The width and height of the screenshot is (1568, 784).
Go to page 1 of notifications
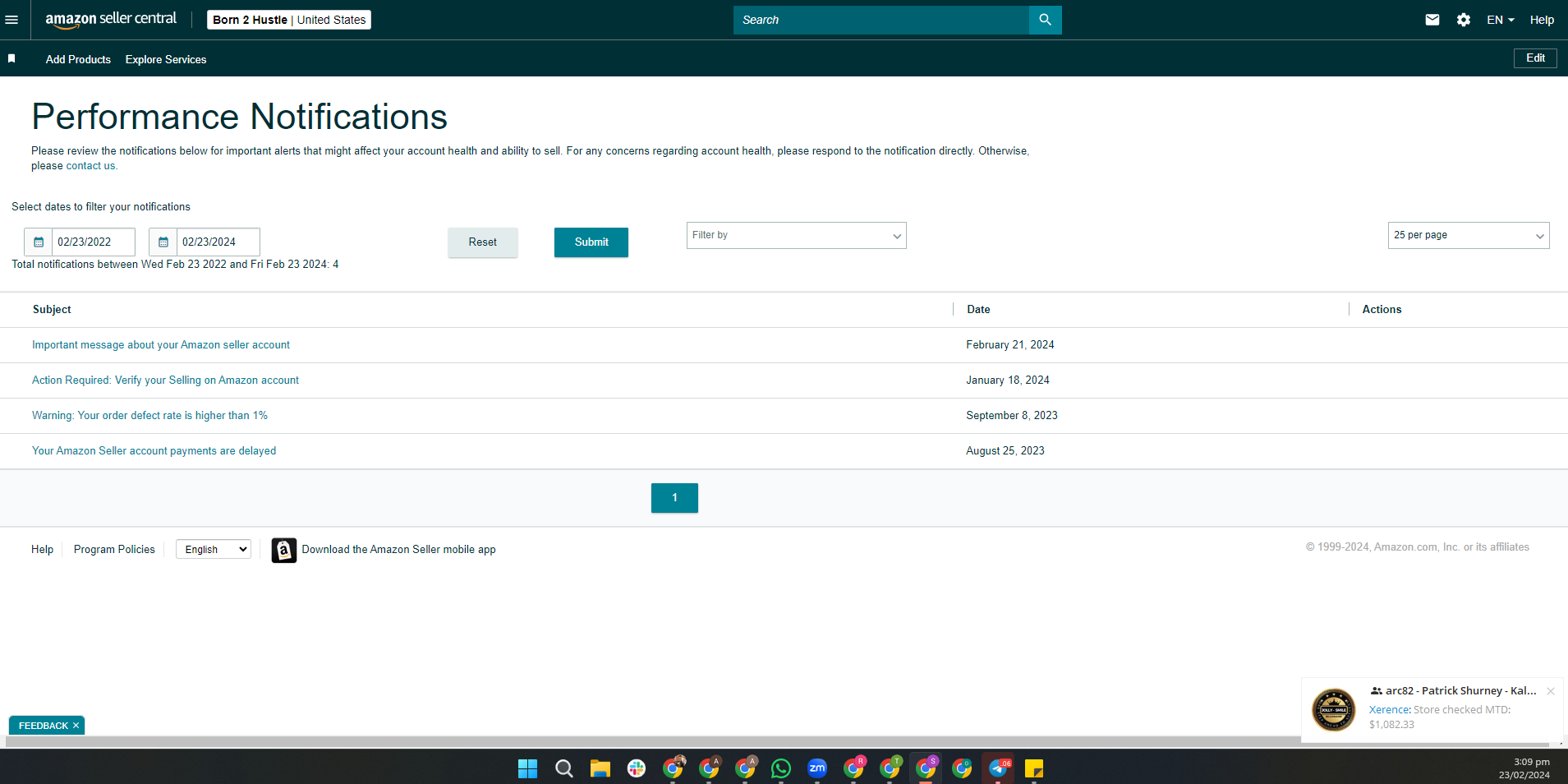[674, 498]
